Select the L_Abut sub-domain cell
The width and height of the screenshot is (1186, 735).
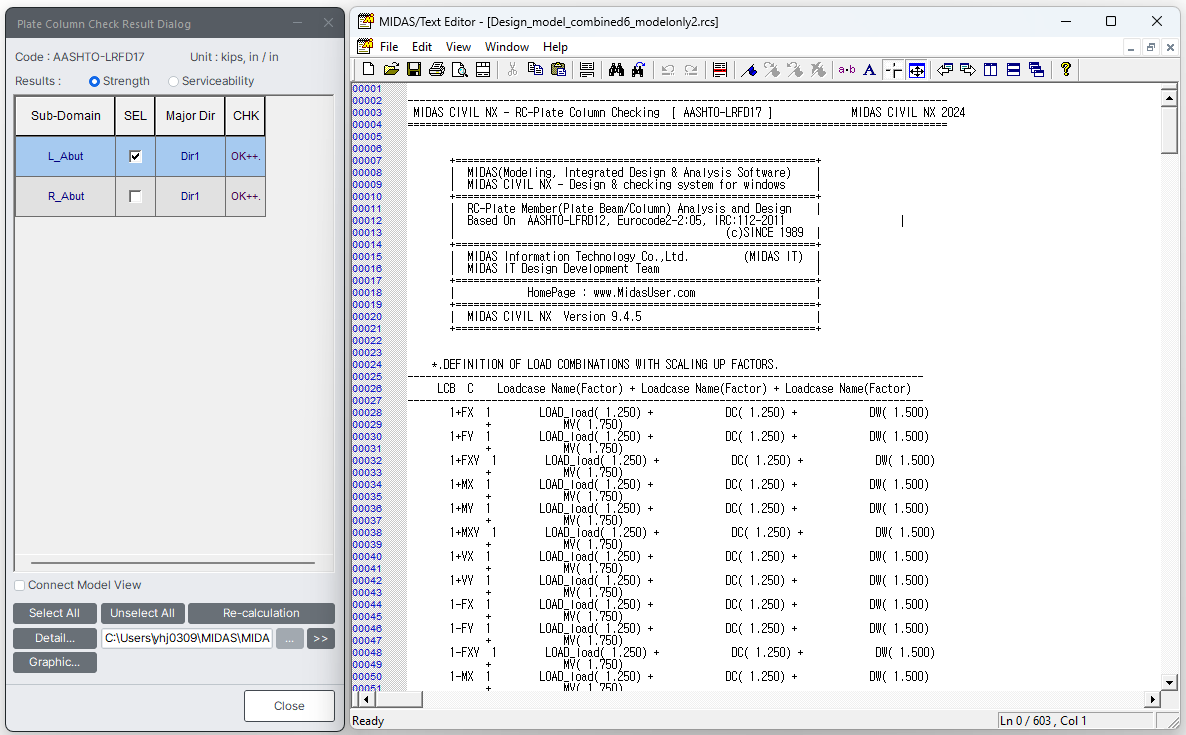[x=66, y=157]
